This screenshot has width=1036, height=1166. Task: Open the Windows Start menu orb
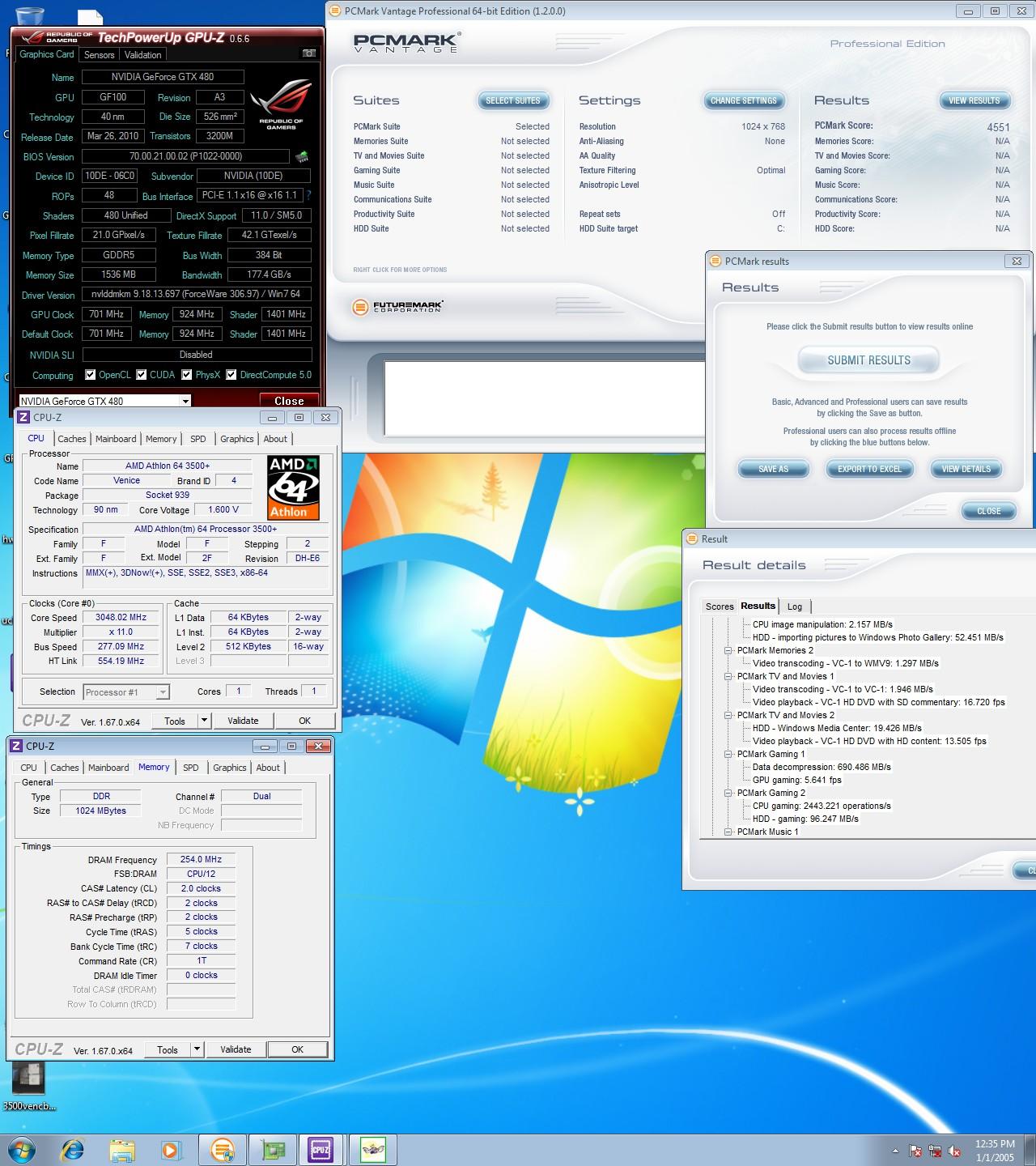[21, 1149]
